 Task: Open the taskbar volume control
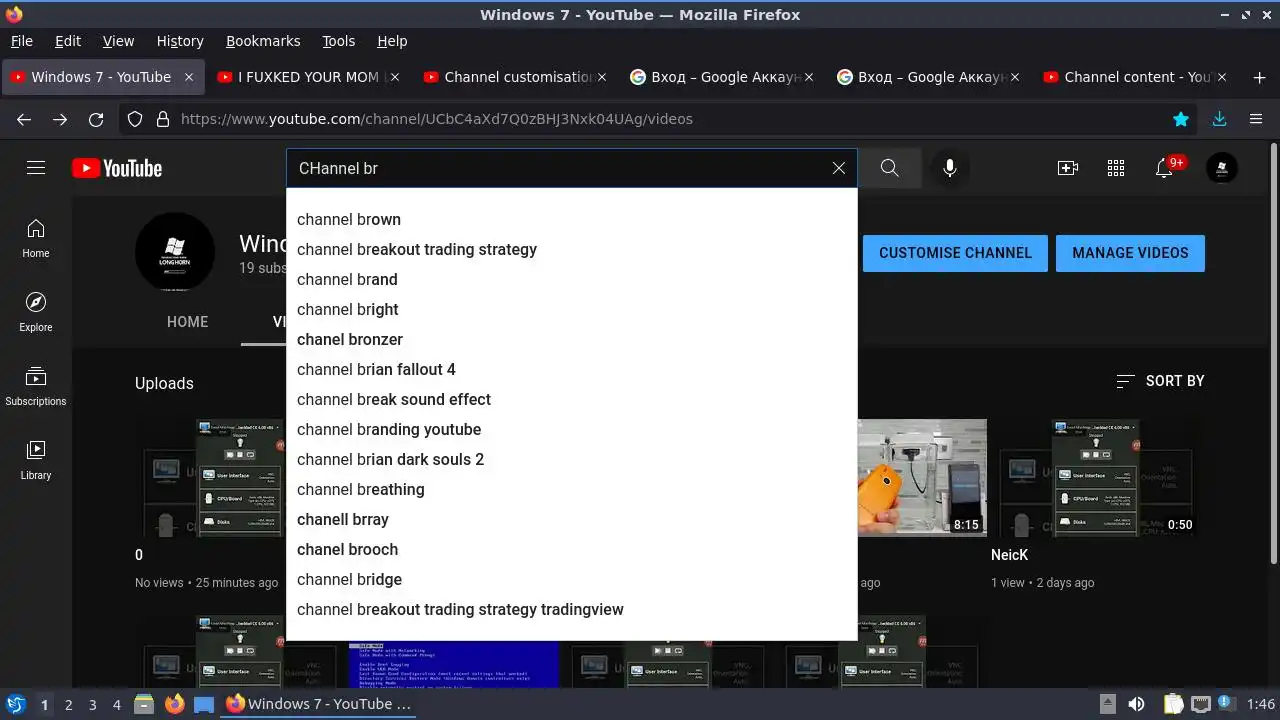click(x=1136, y=704)
